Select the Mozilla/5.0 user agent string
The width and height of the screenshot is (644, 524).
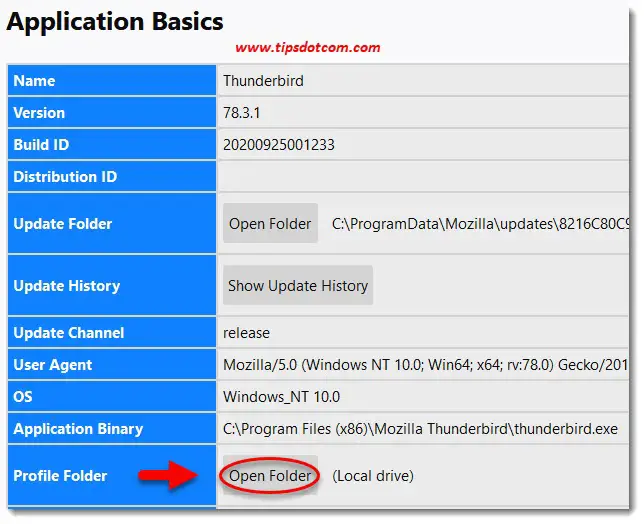pyautogui.click(x=426, y=365)
